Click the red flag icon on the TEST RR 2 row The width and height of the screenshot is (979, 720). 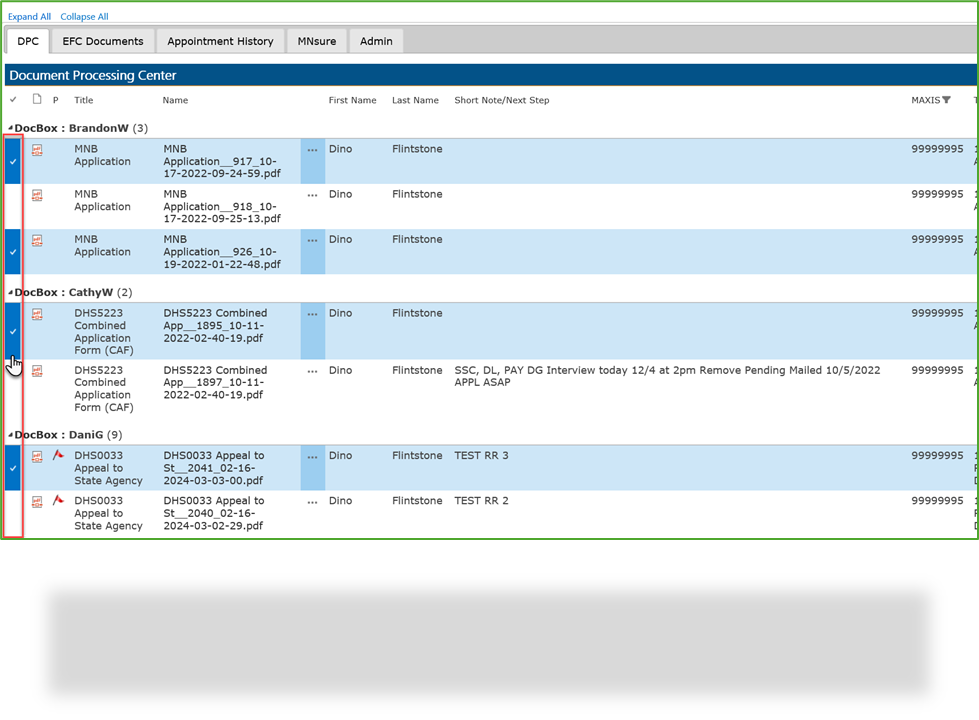pos(58,501)
